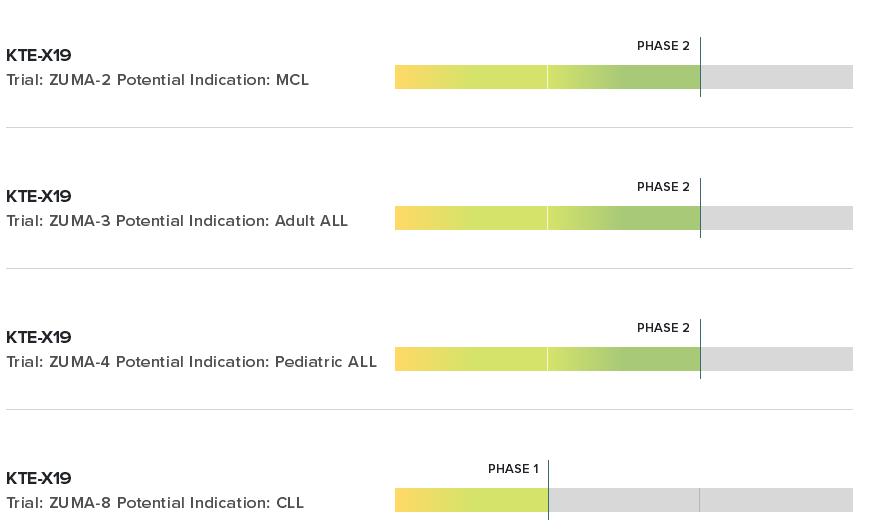Image resolution: width=871 pixels, height=531 pixels.
Task: Open the KTE-X19 heading above ZUMA-4 trial
Action: pyautogui.click(x=39, y=337)
